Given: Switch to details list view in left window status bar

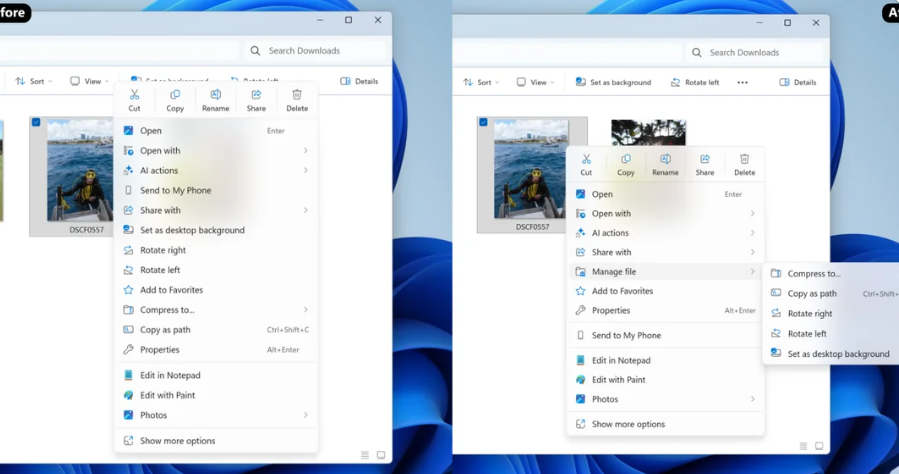Looking at the screenshot, I should tap(365, 455).
